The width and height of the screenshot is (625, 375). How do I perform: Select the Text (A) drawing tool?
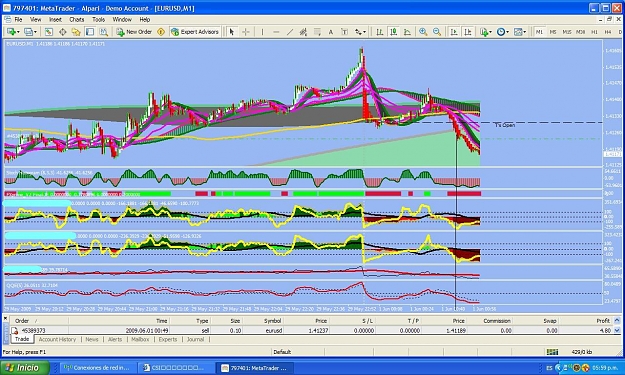point(331,32)
